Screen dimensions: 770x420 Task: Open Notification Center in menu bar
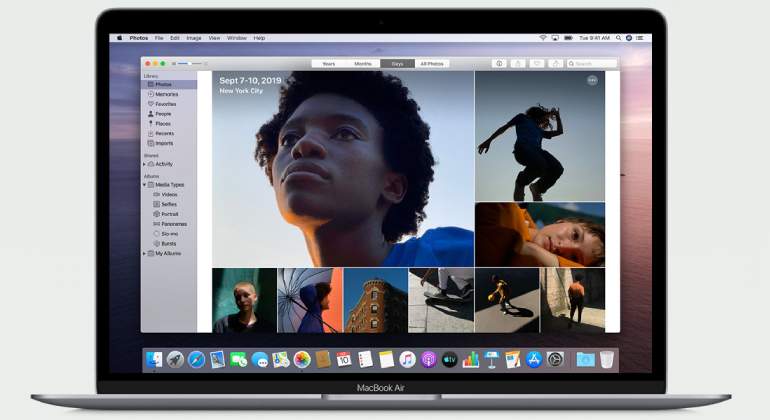(x=639, y=38)
